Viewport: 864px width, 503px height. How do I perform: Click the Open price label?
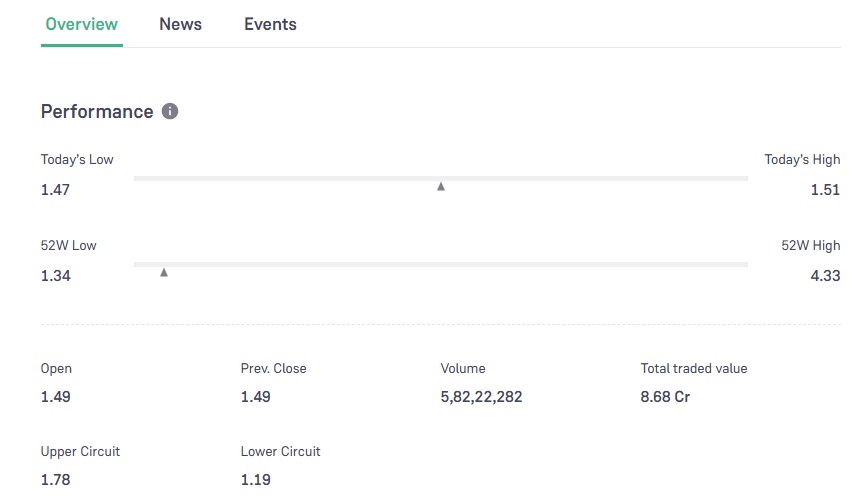click(56, 369)
